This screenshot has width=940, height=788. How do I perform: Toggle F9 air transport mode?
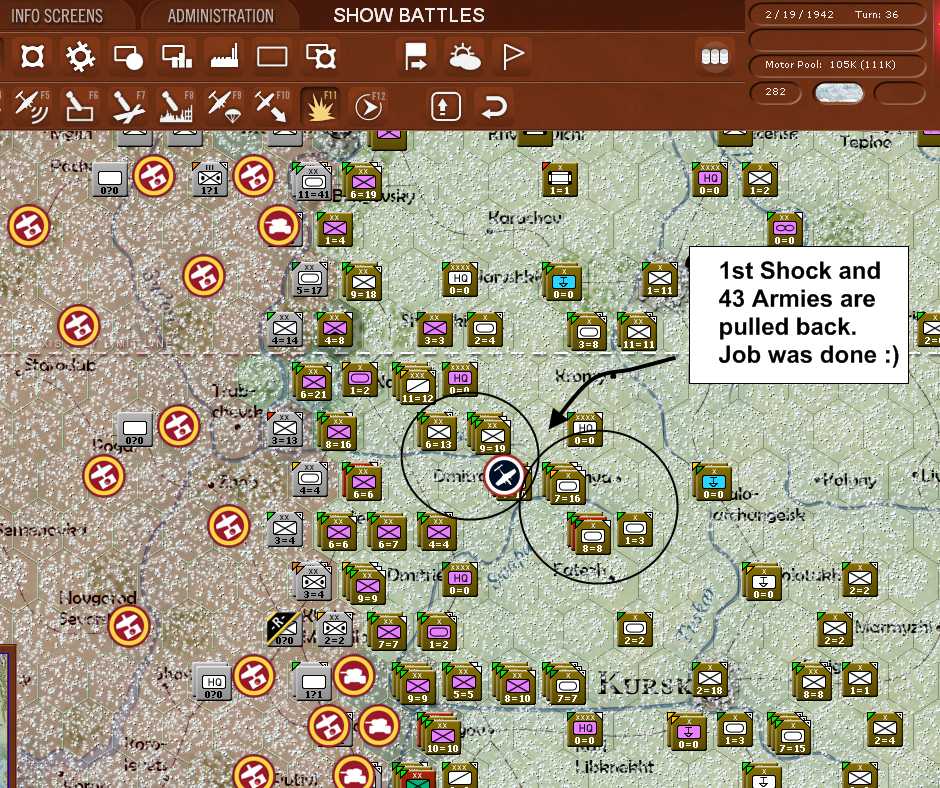click(224, 106)
